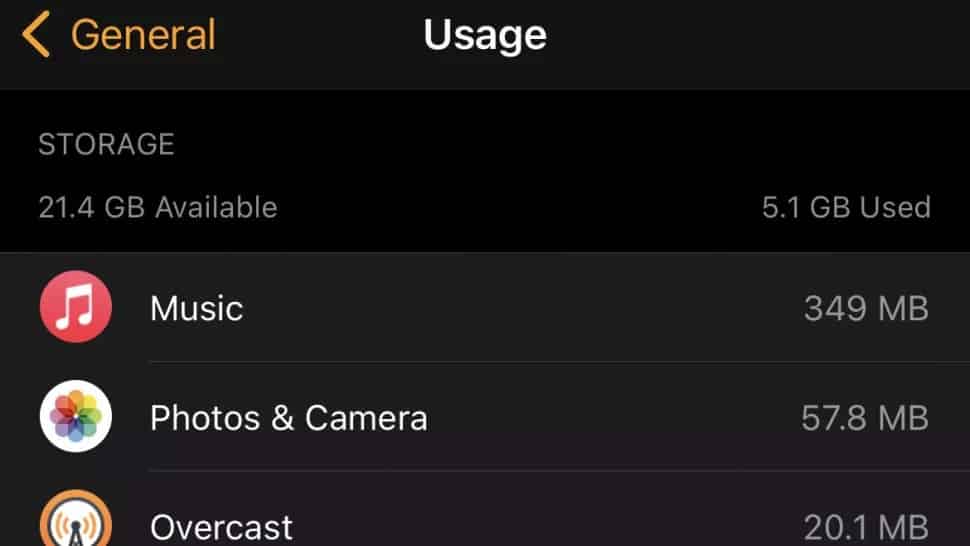970x546 pixels.
Task: Select the 20.1 MB Overcast size value
Action: pos(866,527)
